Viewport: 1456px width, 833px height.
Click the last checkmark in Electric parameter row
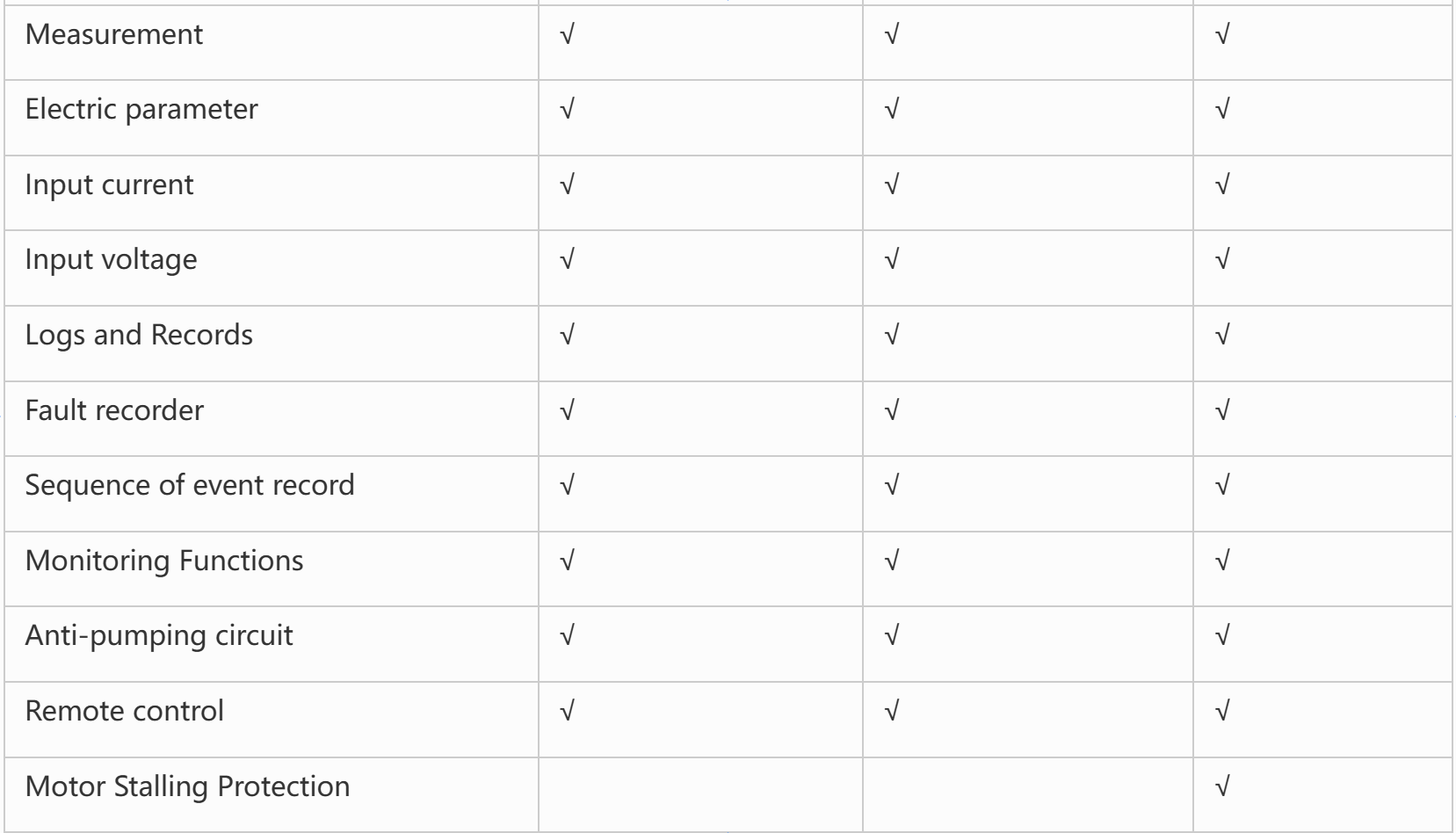[x=1221, y=110]
